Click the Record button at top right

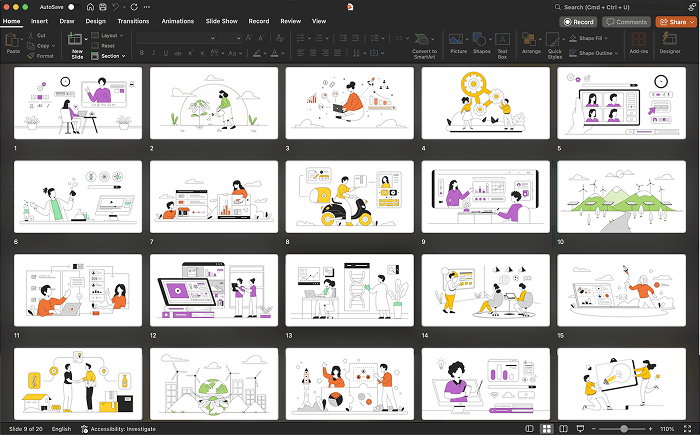click(x=578, y=22)
